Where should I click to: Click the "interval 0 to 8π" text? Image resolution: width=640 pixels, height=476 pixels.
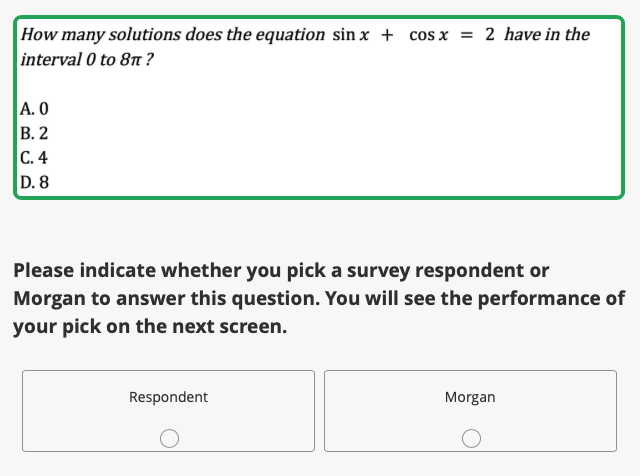[86, 59]
